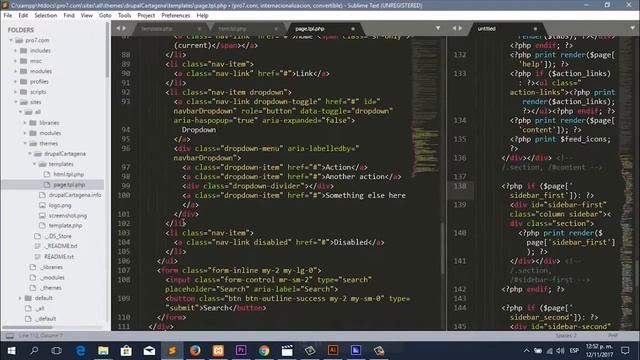Viewport: 640px width, 360px height.
Task: Close the template.php tab
Action: pos(199,29)
